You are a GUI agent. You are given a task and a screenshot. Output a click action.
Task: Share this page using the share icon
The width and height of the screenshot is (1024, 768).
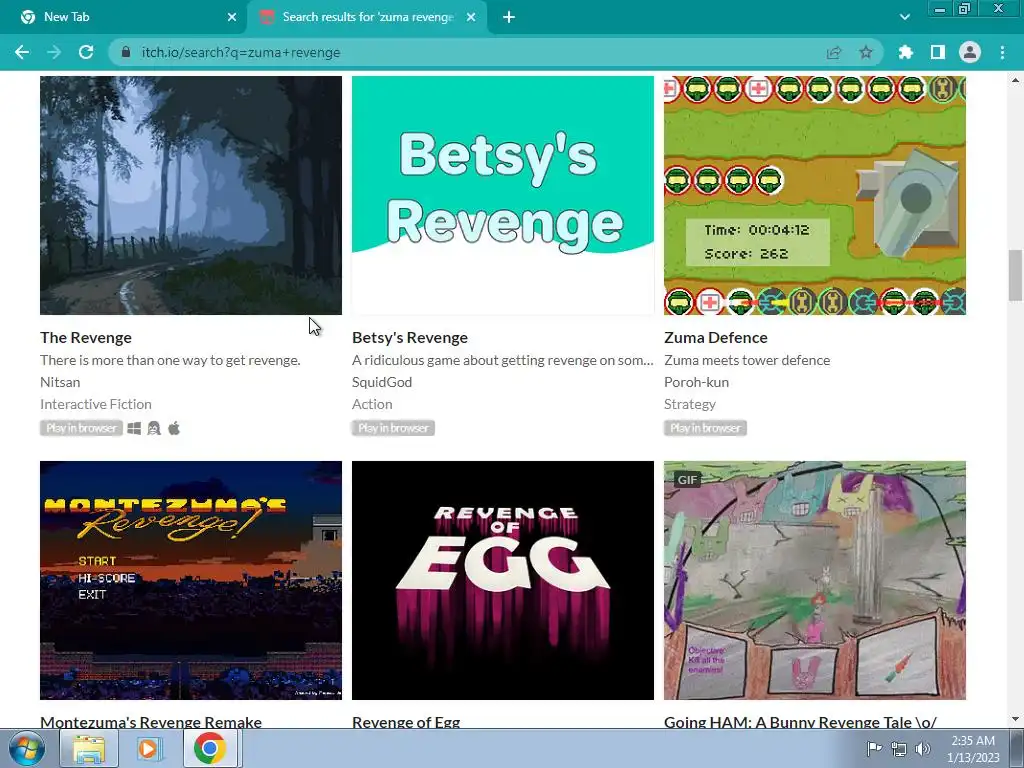tap(834, 52)
